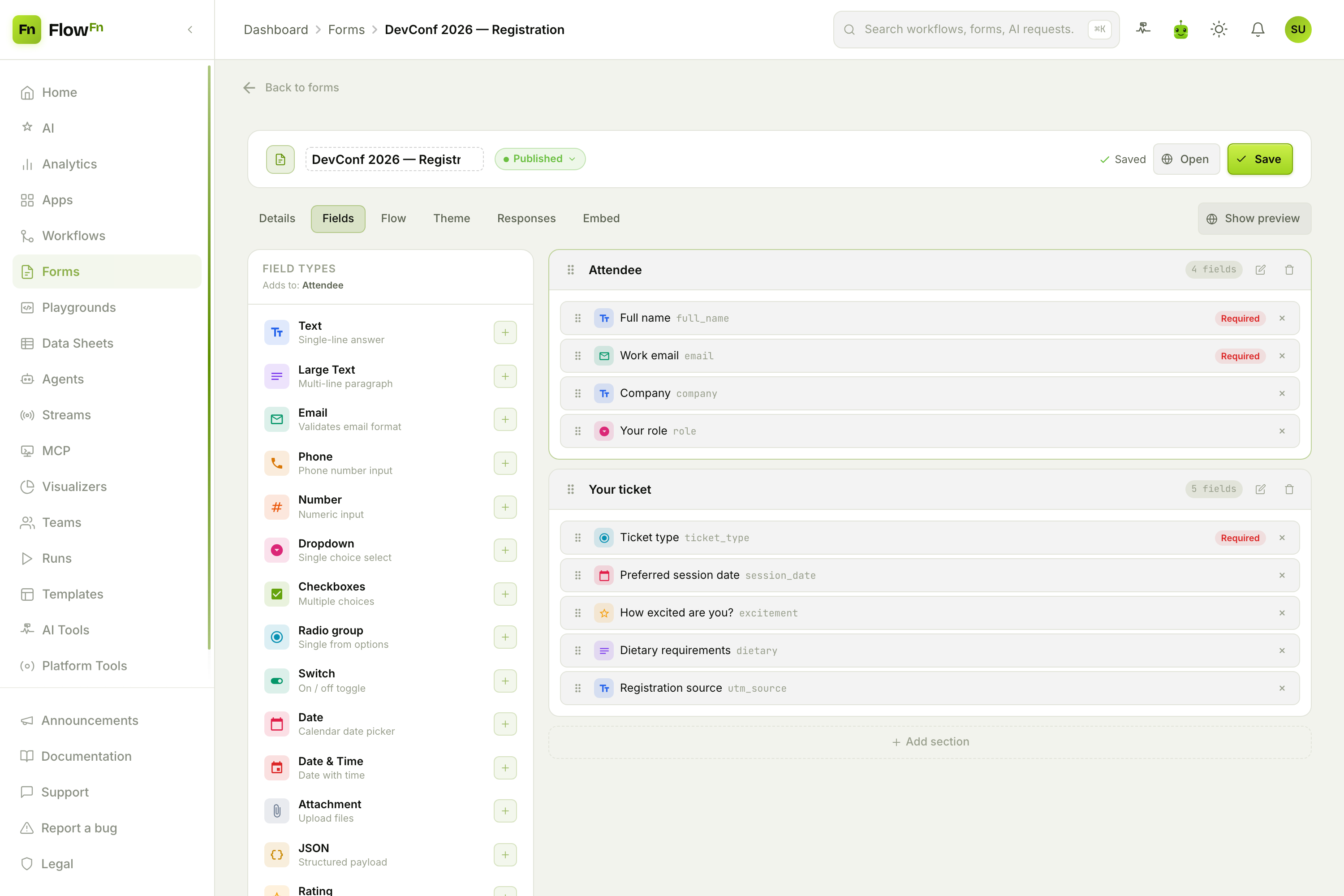The image size is (1344, 896).
Task: Delete the Attendee section with trash icon
Action: click(1289, 270)
